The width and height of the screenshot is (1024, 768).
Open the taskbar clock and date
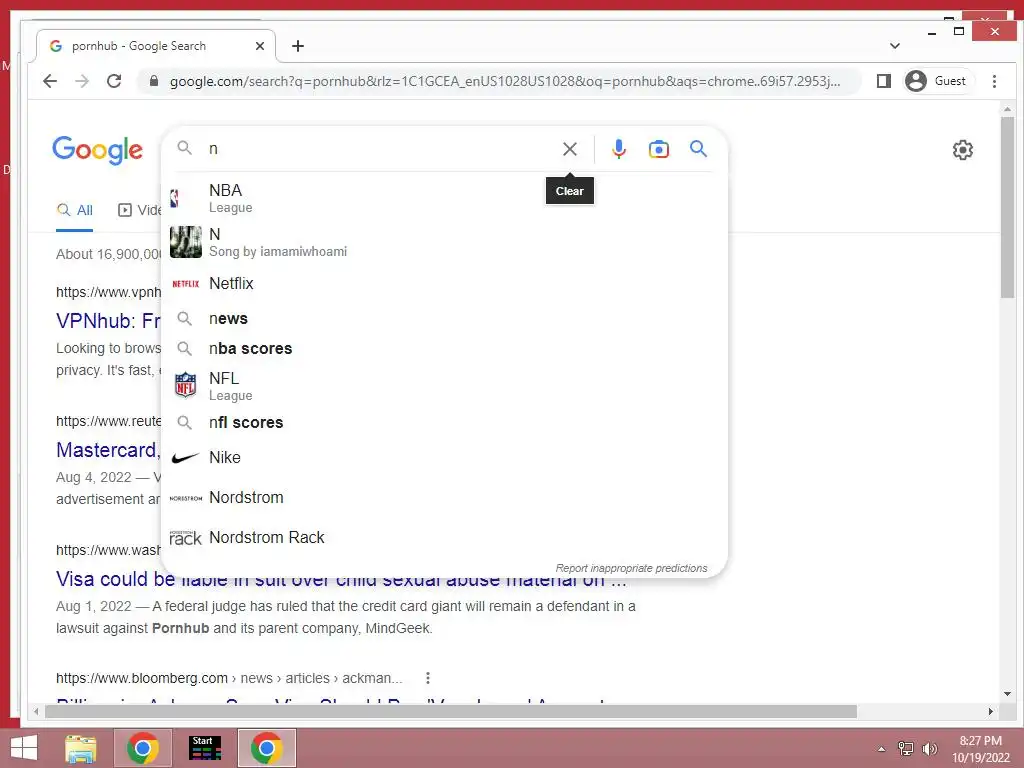coord(981,749)
